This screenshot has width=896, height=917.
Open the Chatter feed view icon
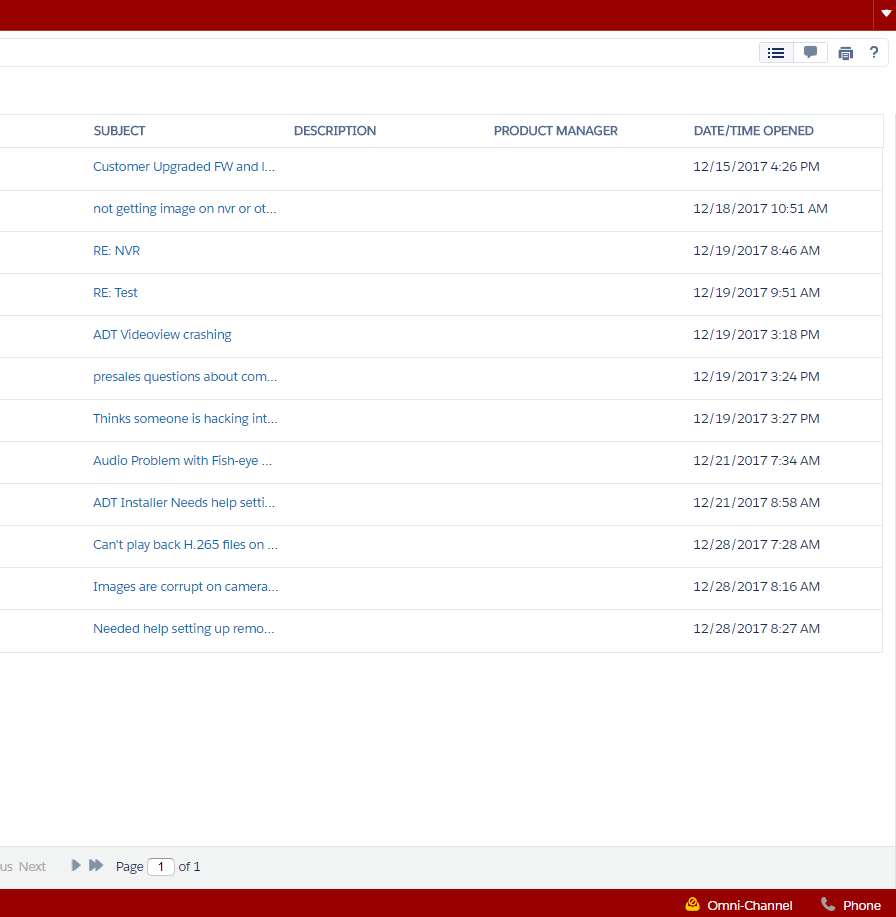coord(810,53)
